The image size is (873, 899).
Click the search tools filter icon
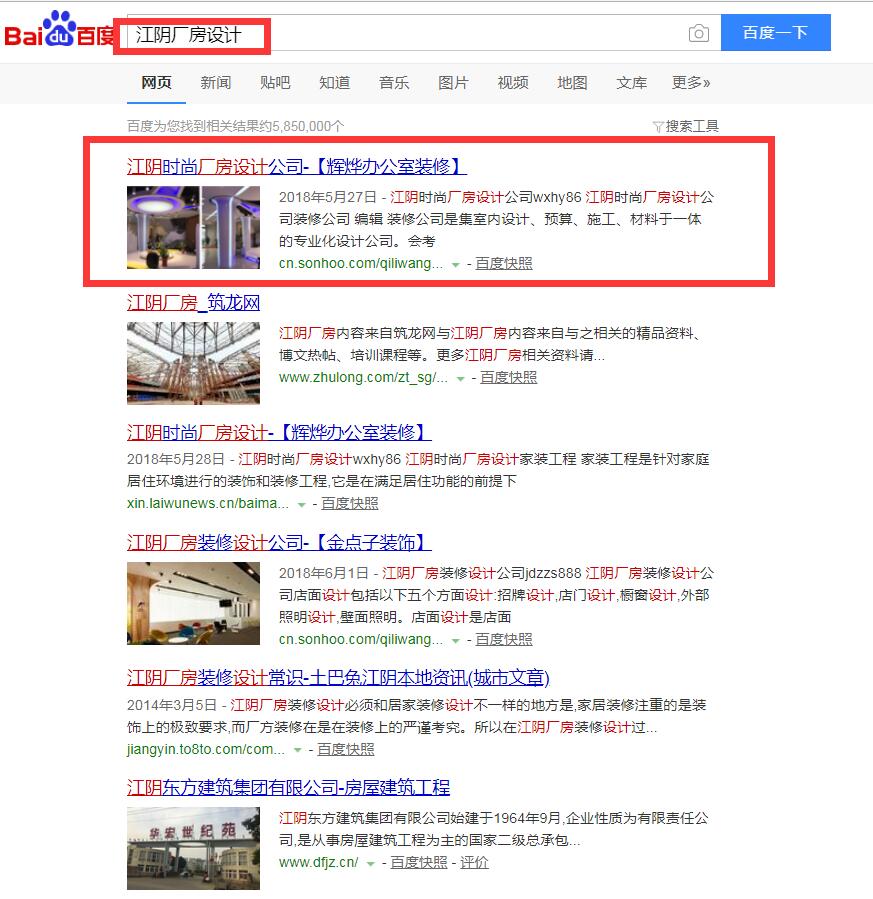pyautogui.click(x=658, y=126)
